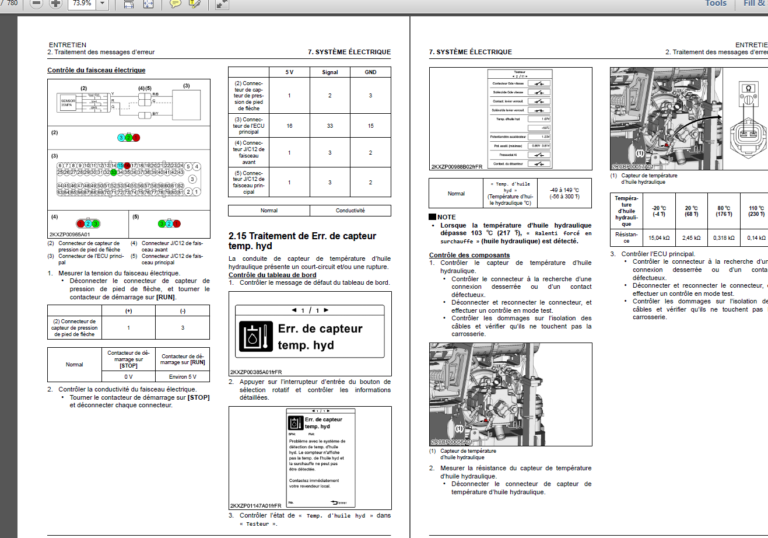Click the 'Err. de capteur temp. hyd' display figure
Viewport: 768px width, 538px height.
click(310, 334)
